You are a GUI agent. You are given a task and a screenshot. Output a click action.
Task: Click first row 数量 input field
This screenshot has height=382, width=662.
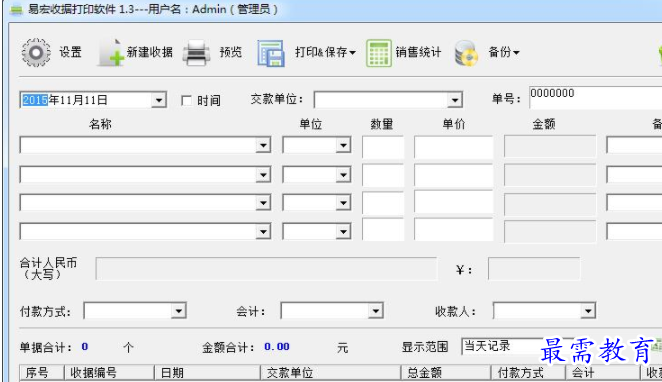tap(383, 147)
